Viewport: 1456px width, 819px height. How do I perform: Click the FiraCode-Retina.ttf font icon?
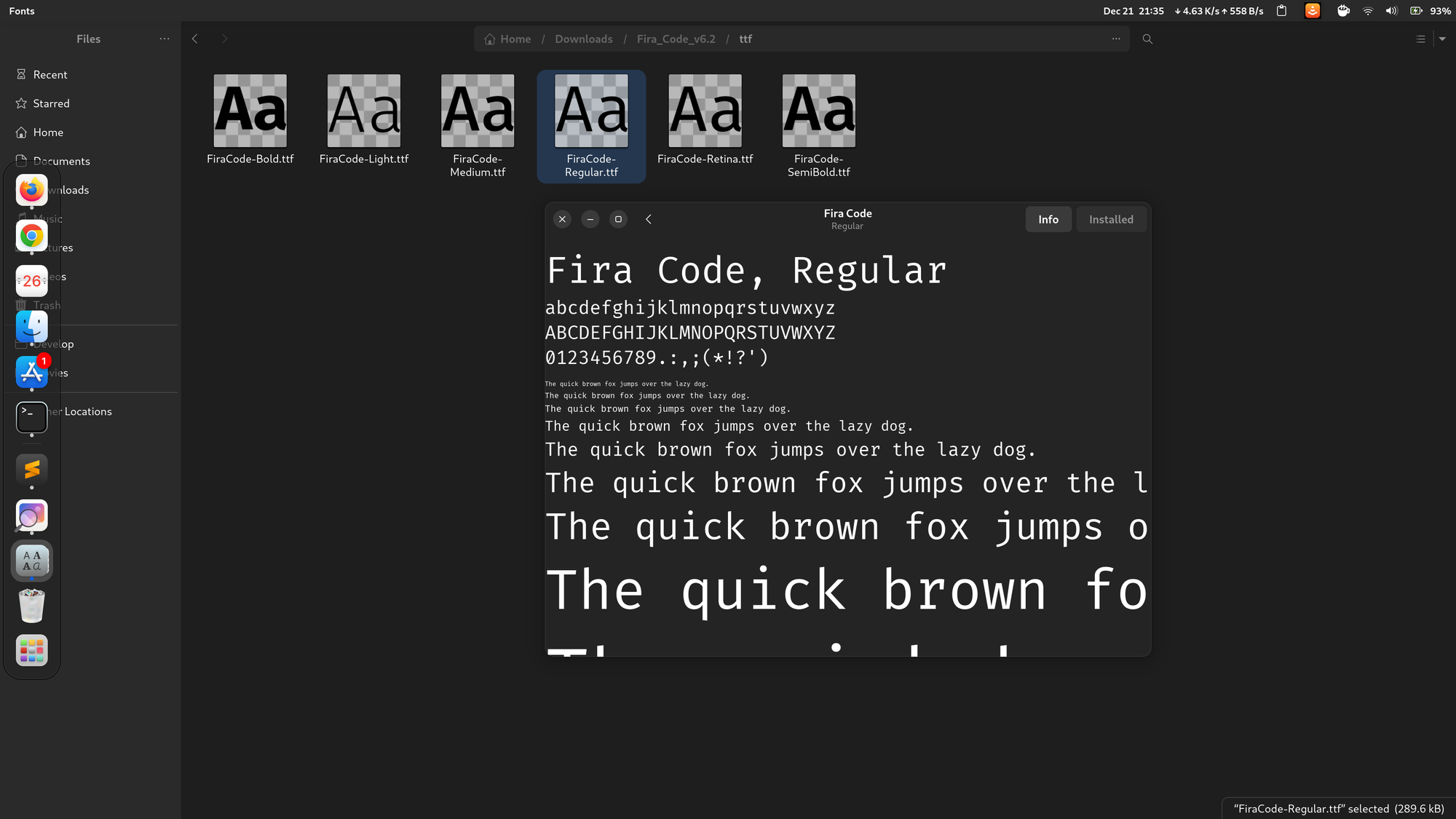click(x=705, y=111)
